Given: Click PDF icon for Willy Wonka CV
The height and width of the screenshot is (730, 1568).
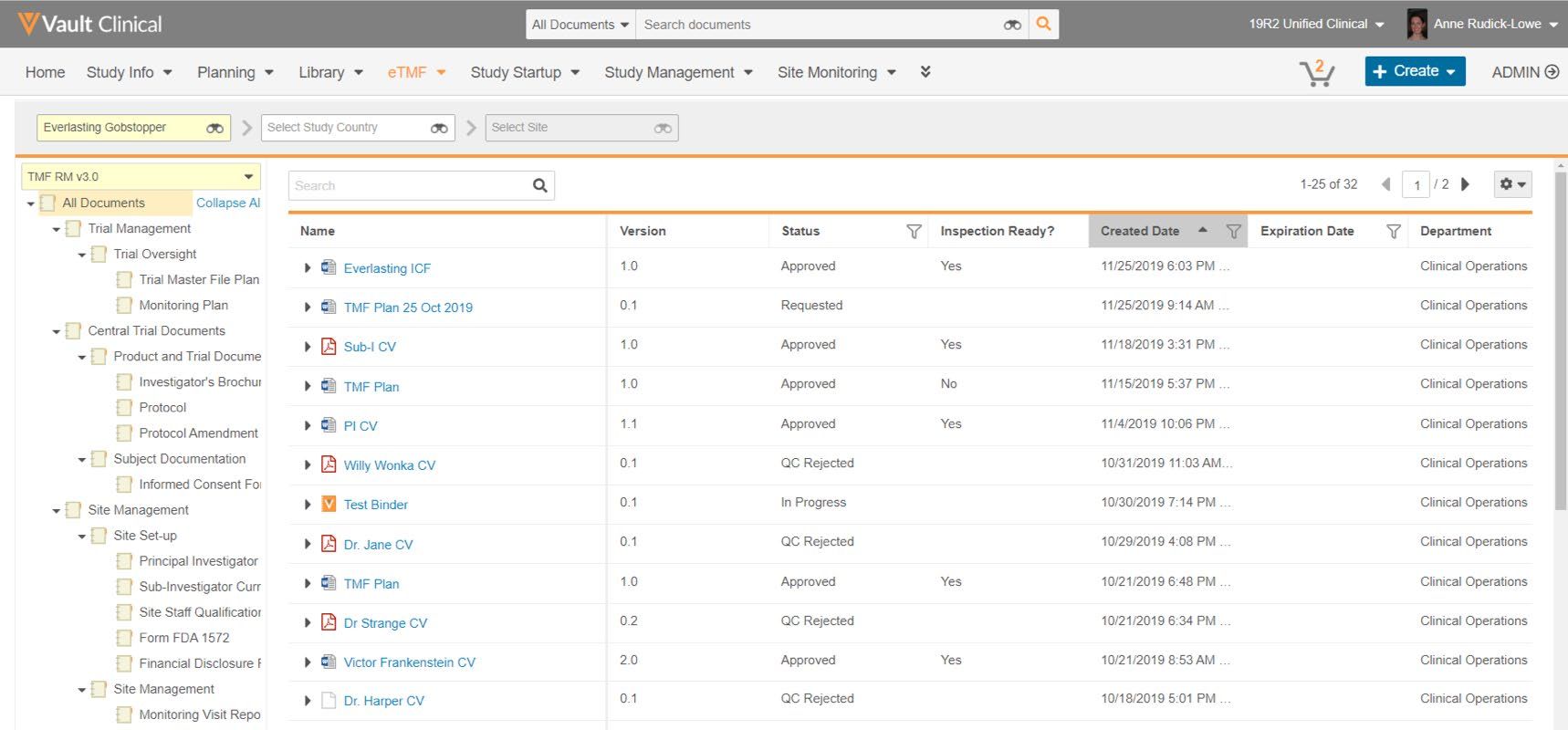Looking at the screenshot, I should (329, 464).
